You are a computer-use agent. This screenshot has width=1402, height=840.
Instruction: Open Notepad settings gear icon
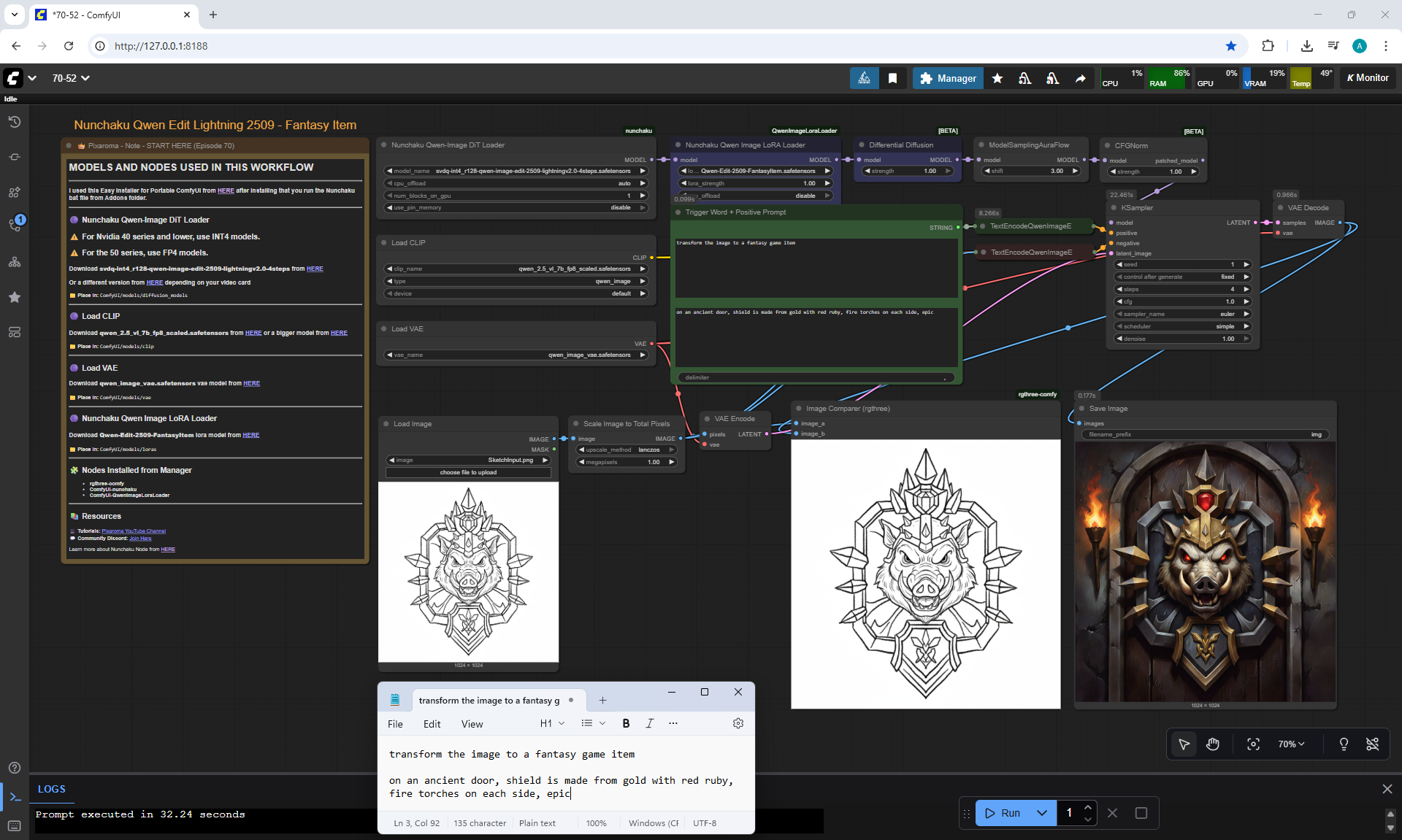click(x=738, y=723)
